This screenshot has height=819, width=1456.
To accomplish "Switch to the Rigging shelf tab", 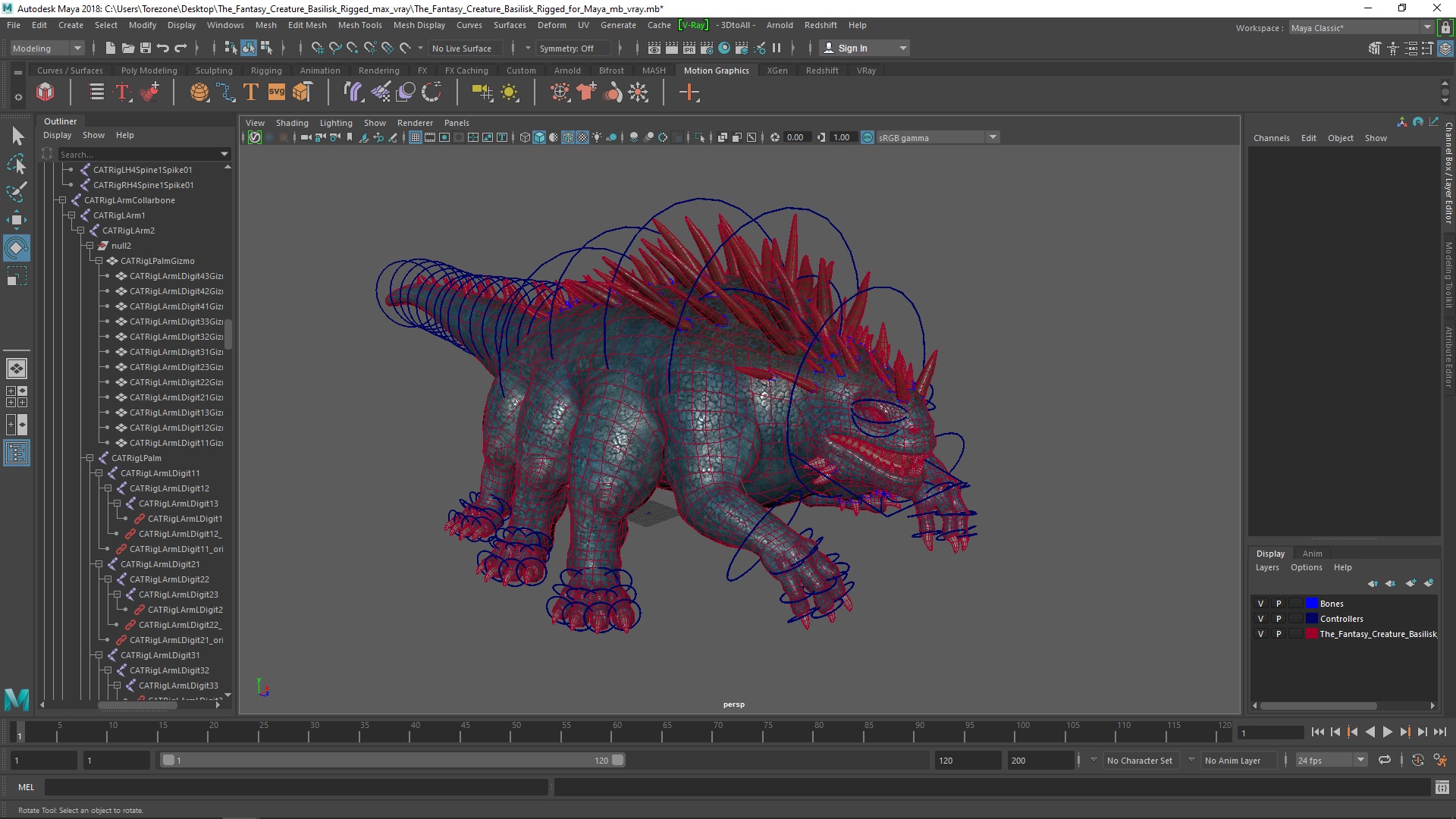I will tap(266, 71).
